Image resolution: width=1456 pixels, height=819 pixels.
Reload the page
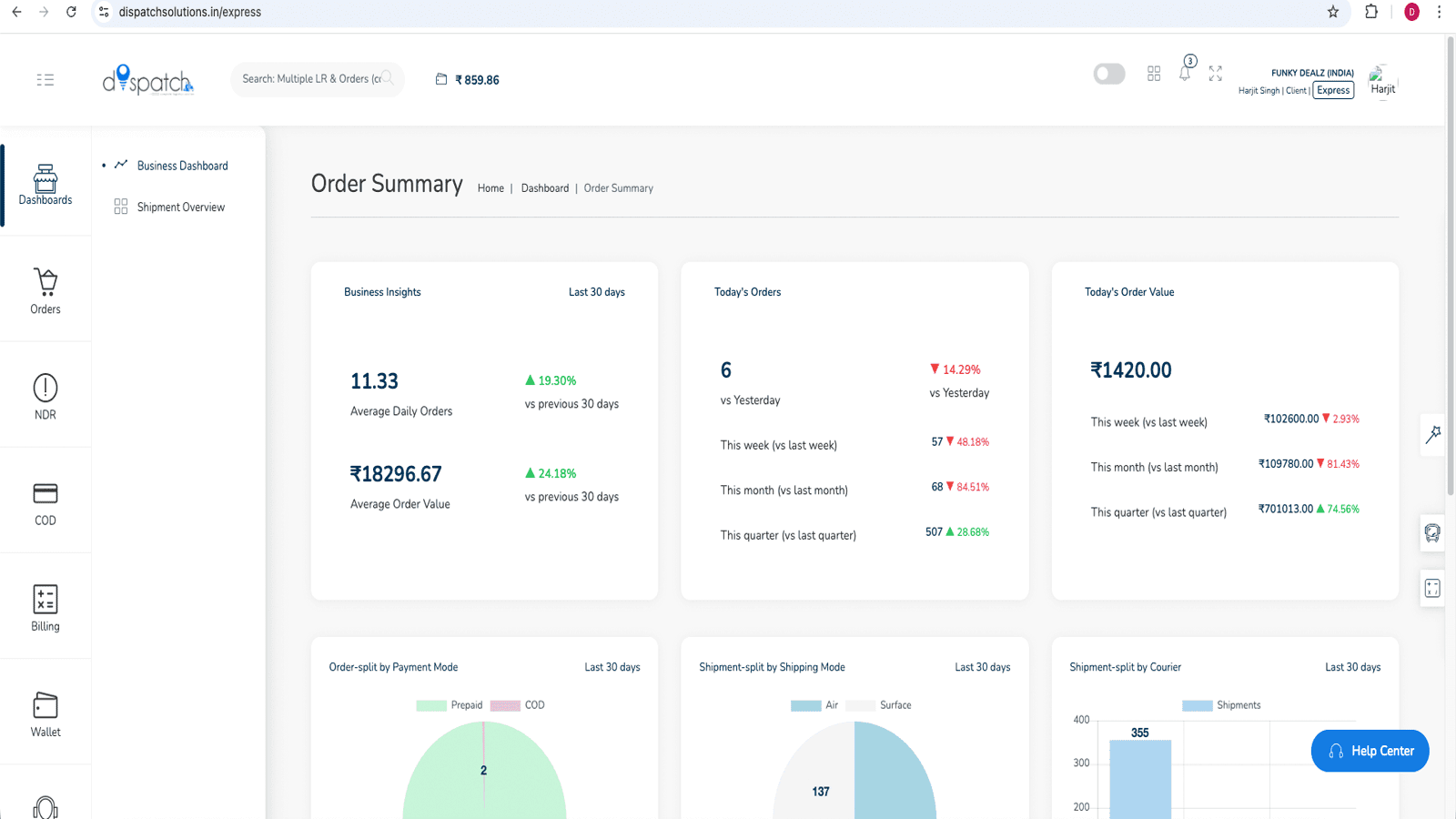[x=71, y=12]
